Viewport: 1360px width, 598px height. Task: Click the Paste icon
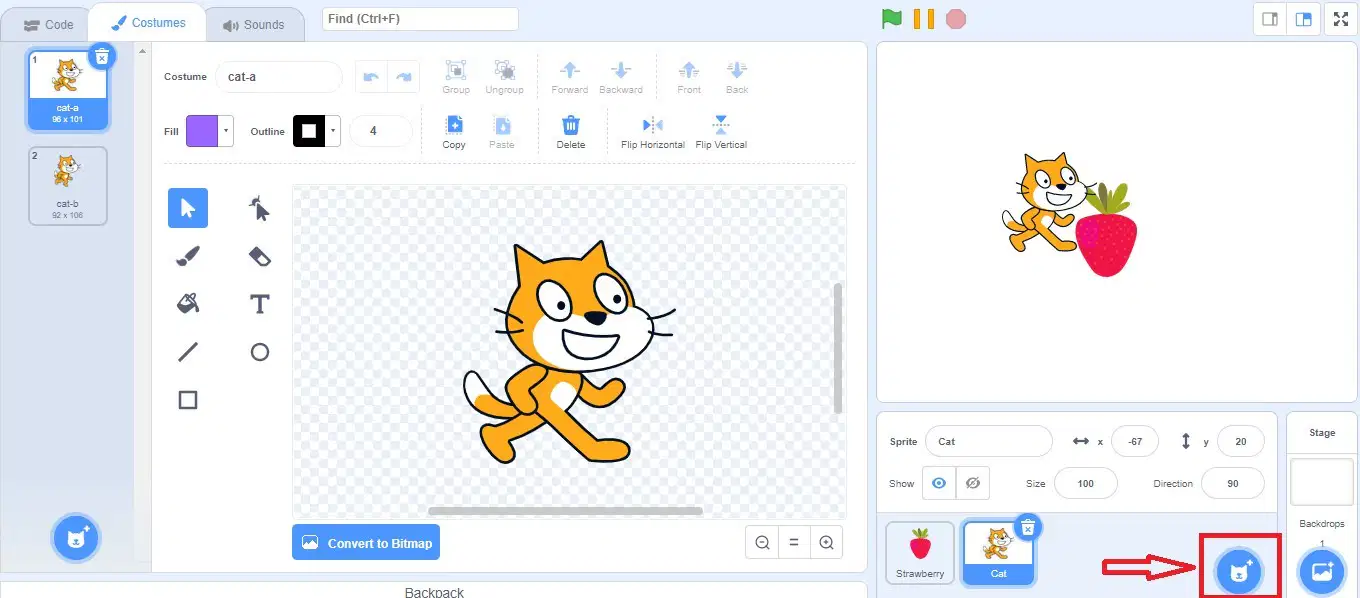click(x=502, y=125)
